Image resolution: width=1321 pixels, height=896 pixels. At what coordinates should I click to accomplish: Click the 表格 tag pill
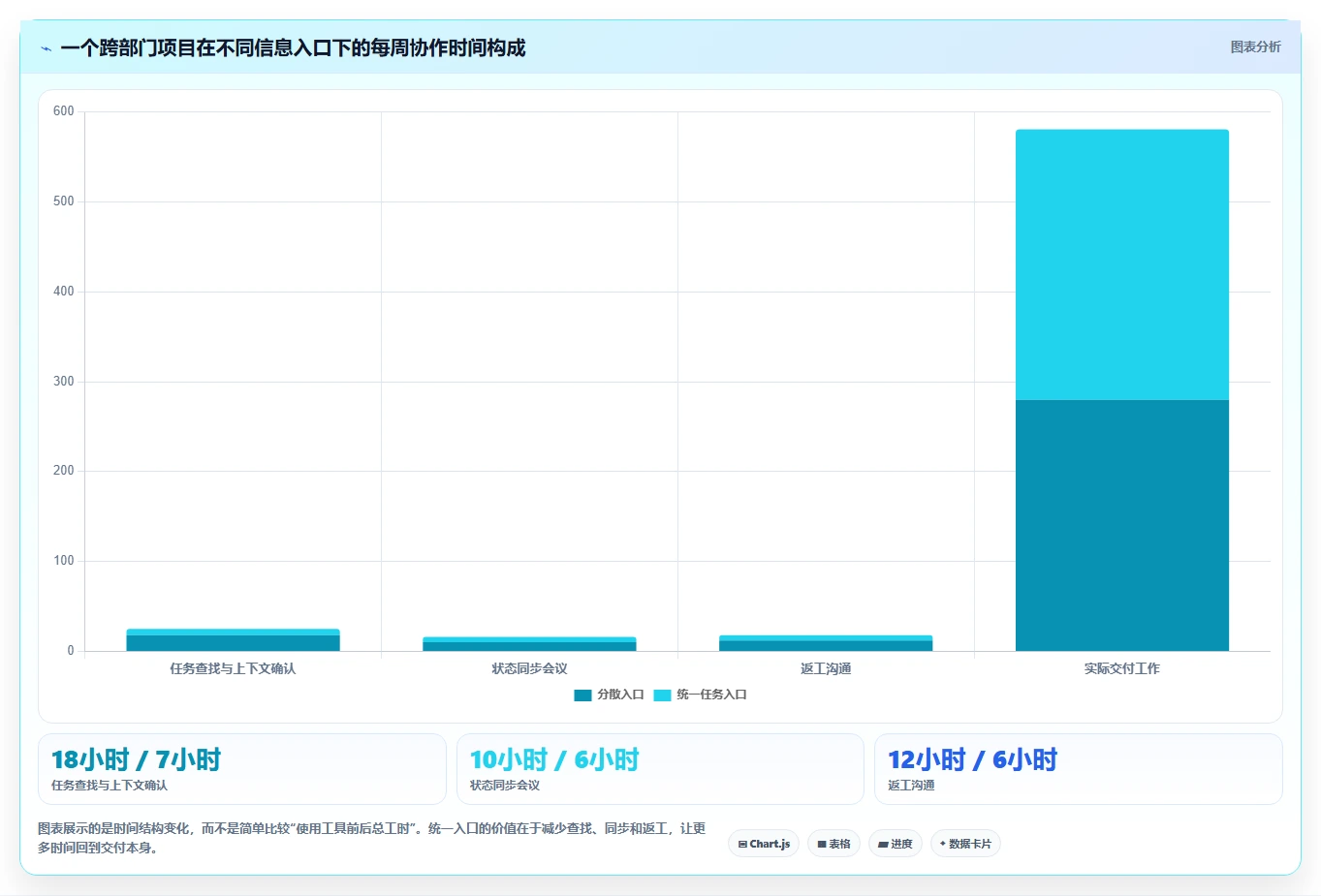pyautogui.click(x=833, y=844)
